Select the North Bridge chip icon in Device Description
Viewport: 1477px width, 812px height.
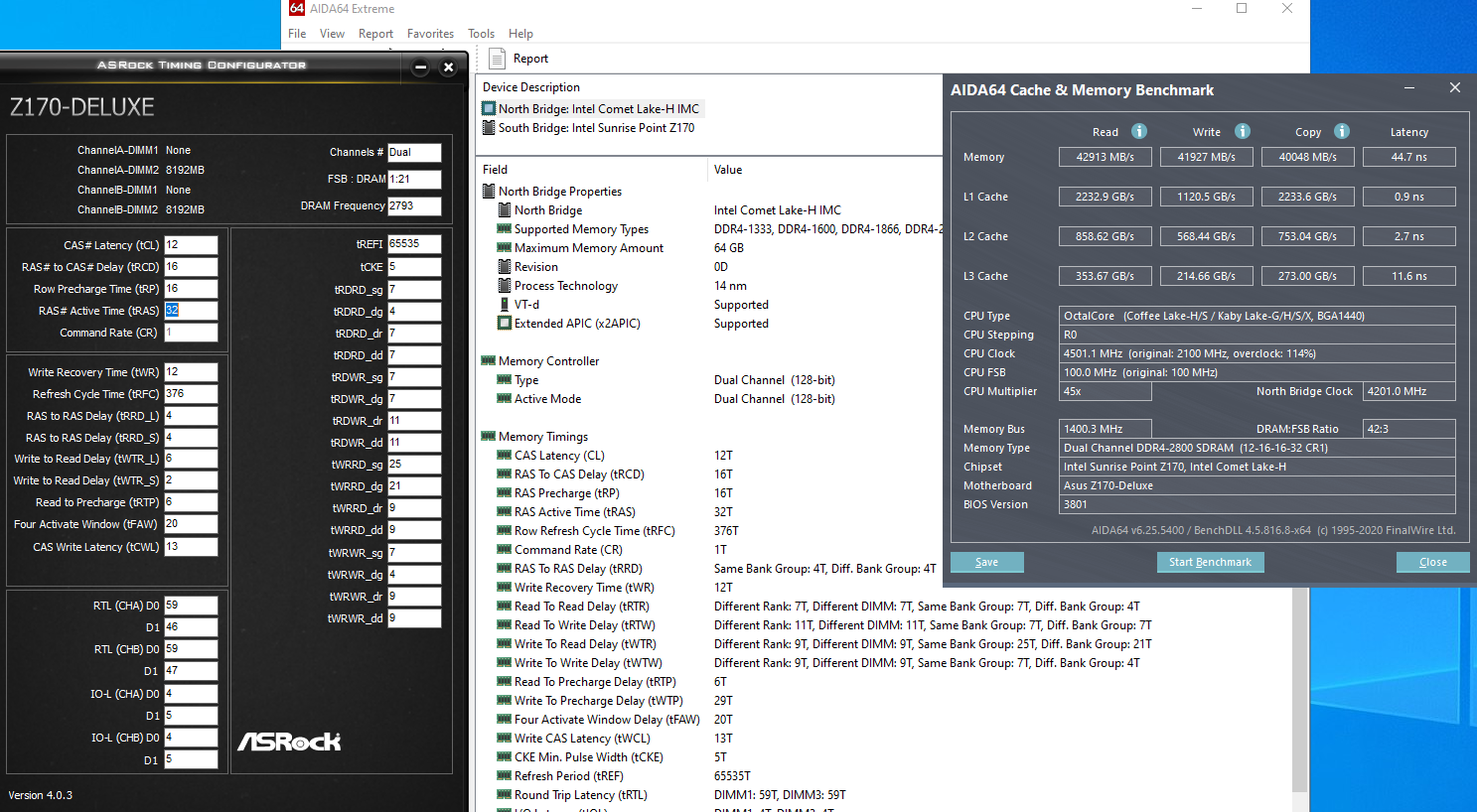pos(489,108)
